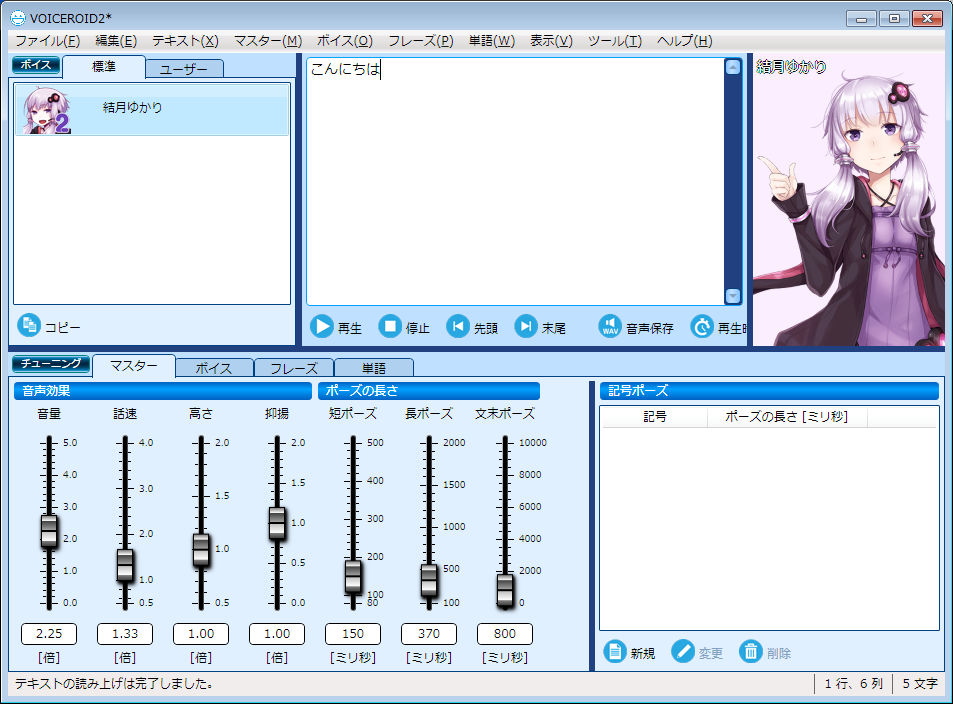Click the ポーズの長さ section header
953x704 pixels.
tap(429, 390)
